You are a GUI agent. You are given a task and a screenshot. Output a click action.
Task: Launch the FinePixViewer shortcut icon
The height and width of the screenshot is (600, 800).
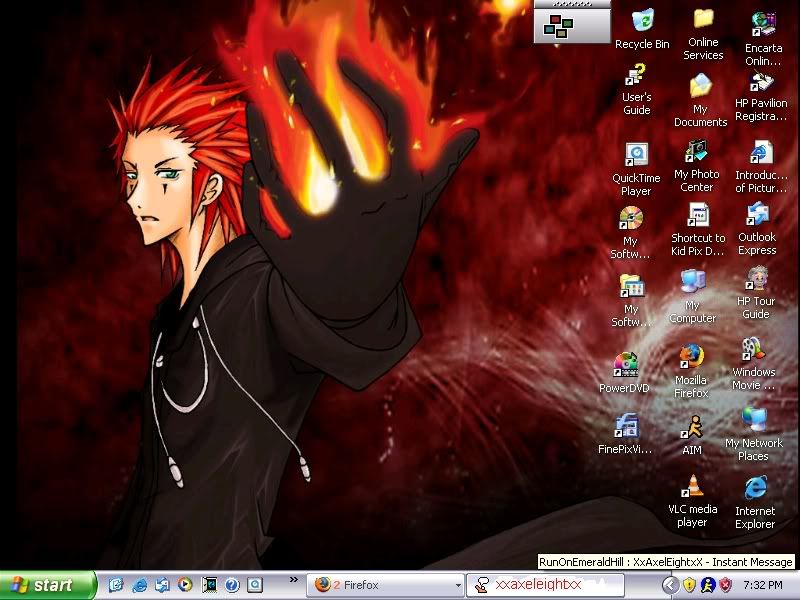[625, 434]
